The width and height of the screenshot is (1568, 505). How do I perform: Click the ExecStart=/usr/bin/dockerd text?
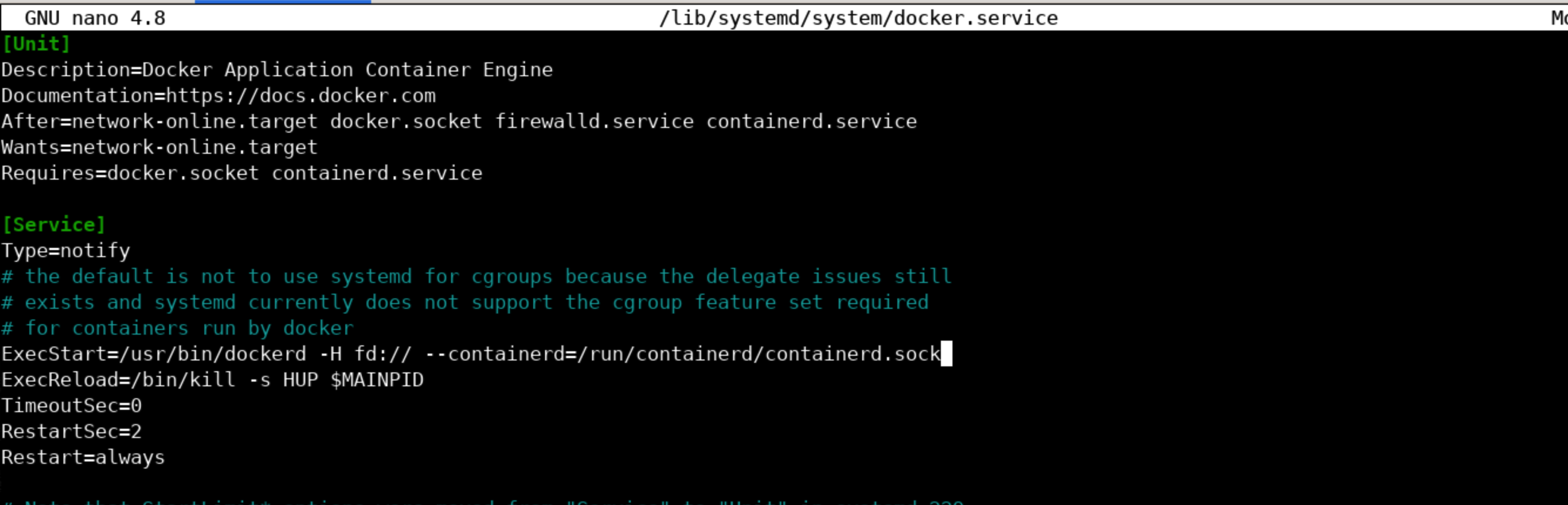coord(154,355)
